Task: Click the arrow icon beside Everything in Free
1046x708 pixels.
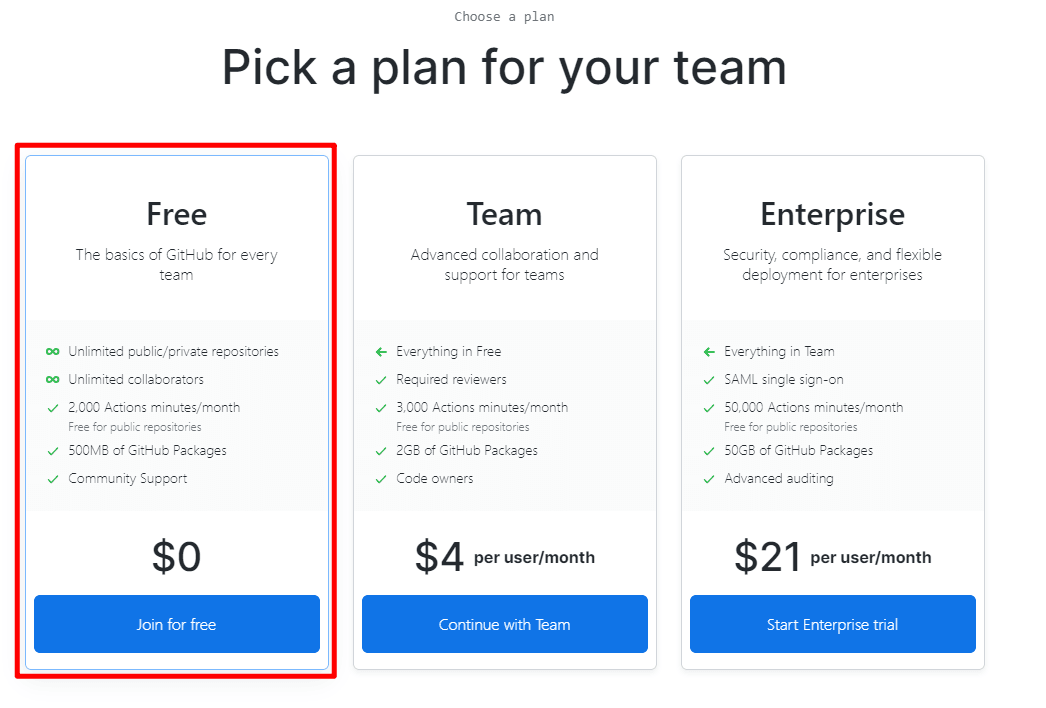Action: point(381,352)
